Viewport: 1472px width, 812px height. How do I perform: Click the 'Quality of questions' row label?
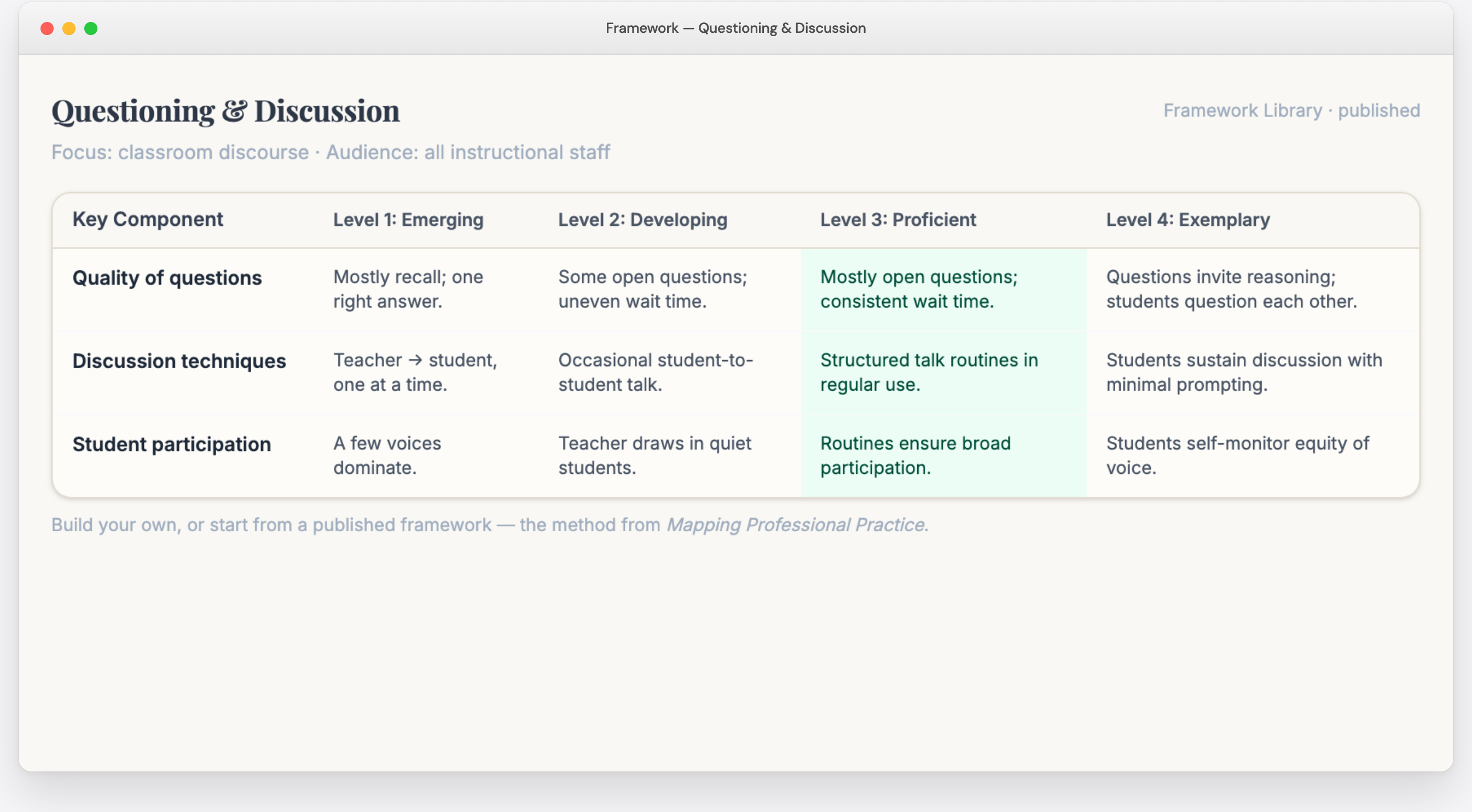167,278
